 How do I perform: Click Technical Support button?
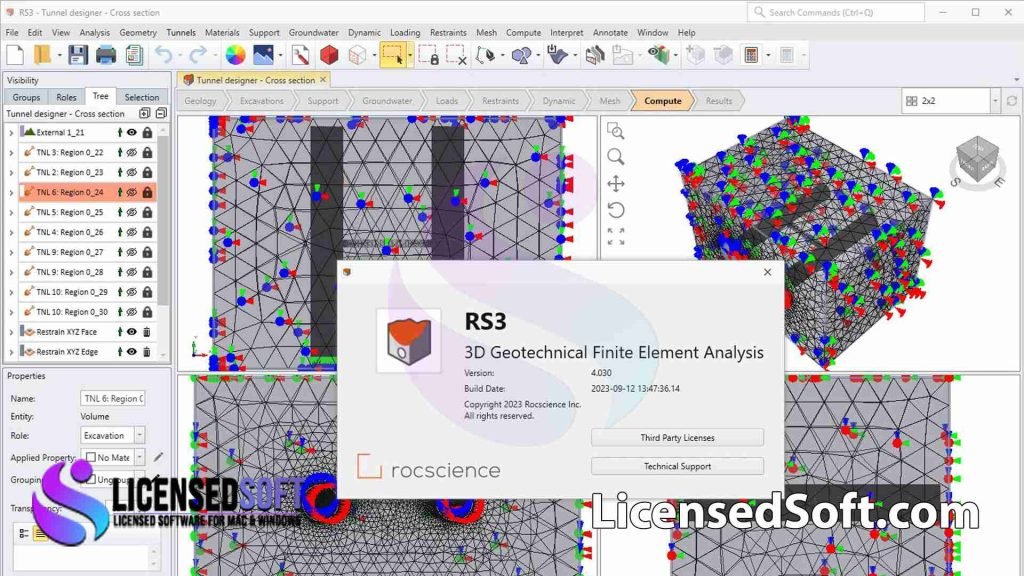(x=677, y=466)
